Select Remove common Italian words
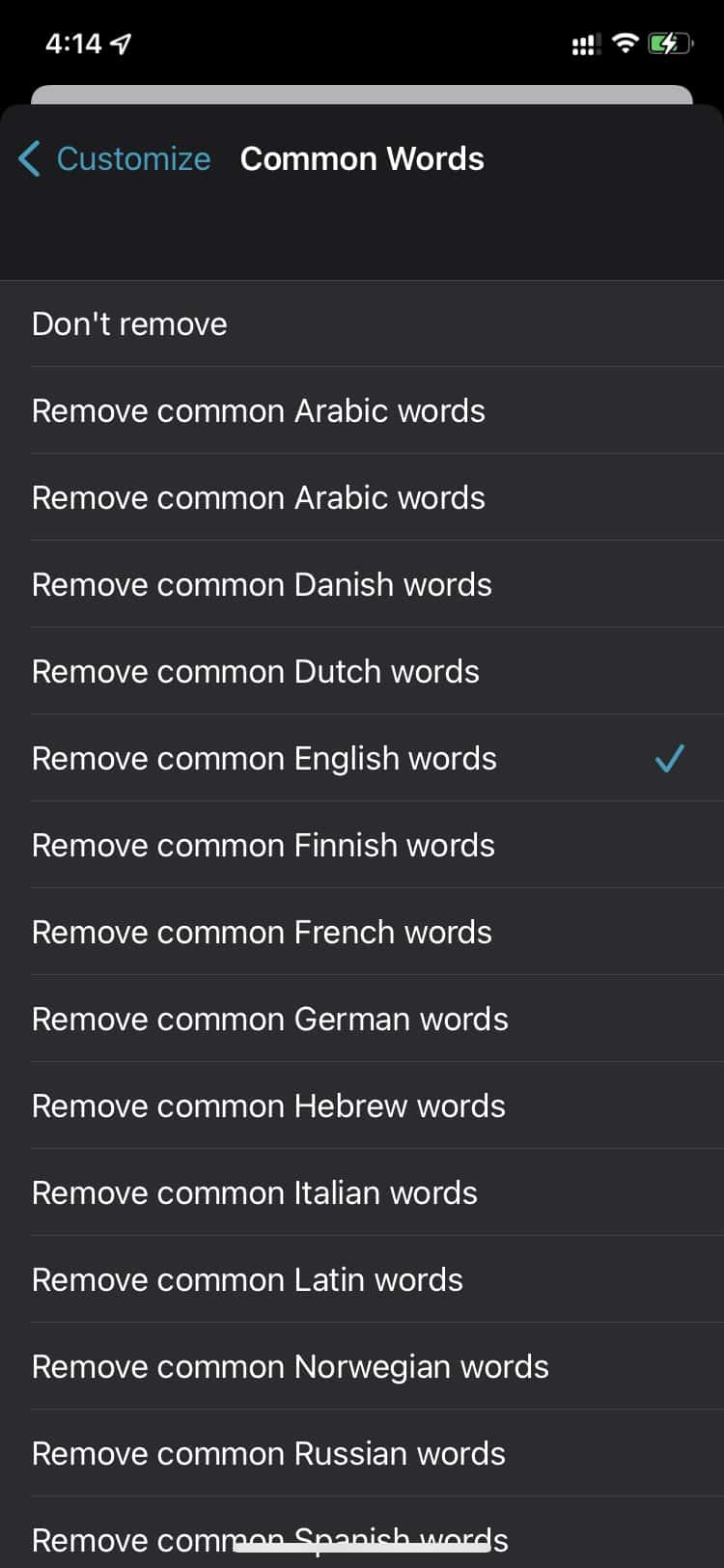The width and height of the screenshot is (724, 1568). click(x=255, y=1193)
